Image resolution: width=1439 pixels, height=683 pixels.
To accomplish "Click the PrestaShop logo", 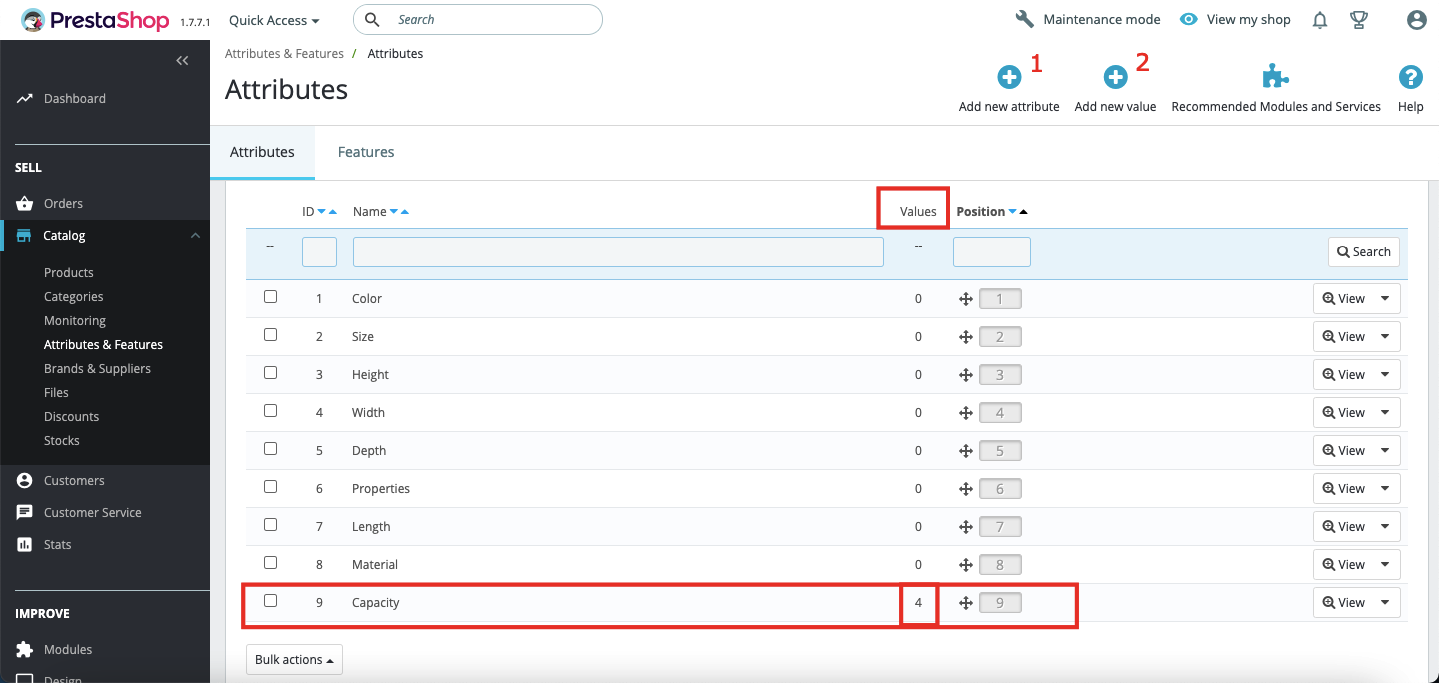I will (96, 20).
